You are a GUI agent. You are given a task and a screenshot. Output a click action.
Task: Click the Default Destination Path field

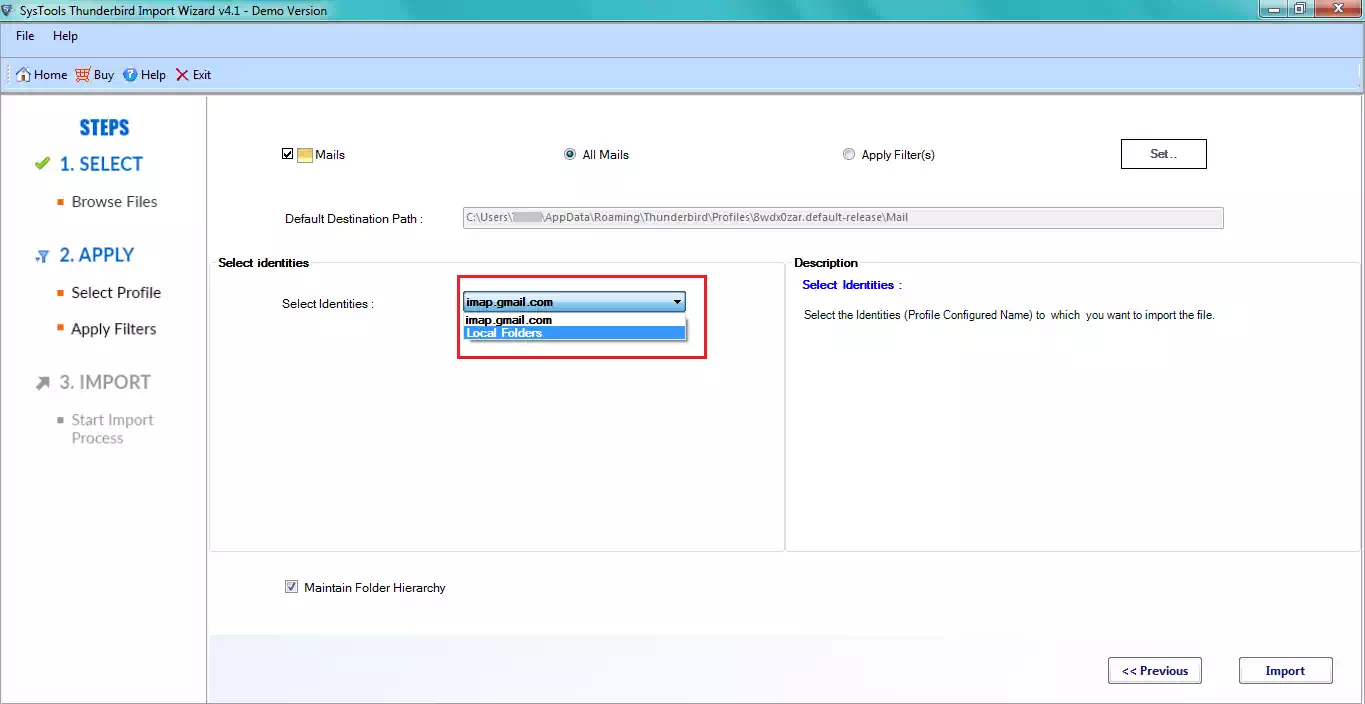click(843, 218)
